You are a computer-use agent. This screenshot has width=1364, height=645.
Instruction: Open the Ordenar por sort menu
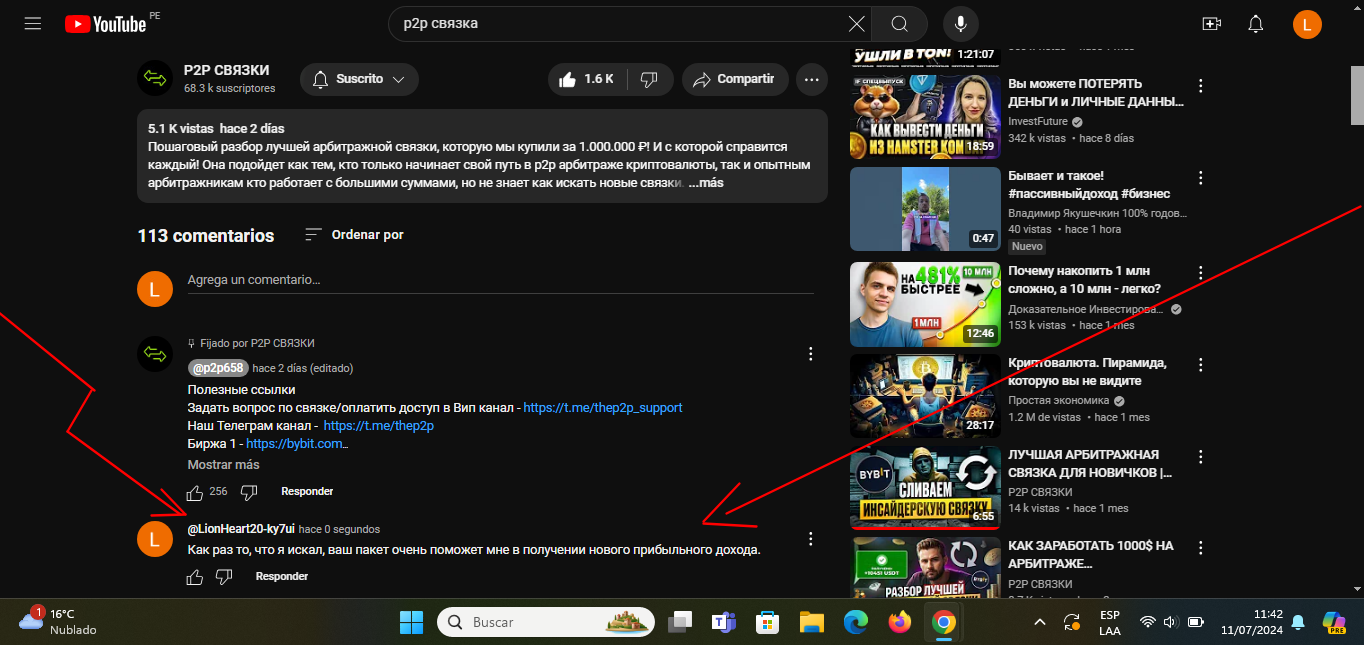pyautogui.click(x=354, y=235)
